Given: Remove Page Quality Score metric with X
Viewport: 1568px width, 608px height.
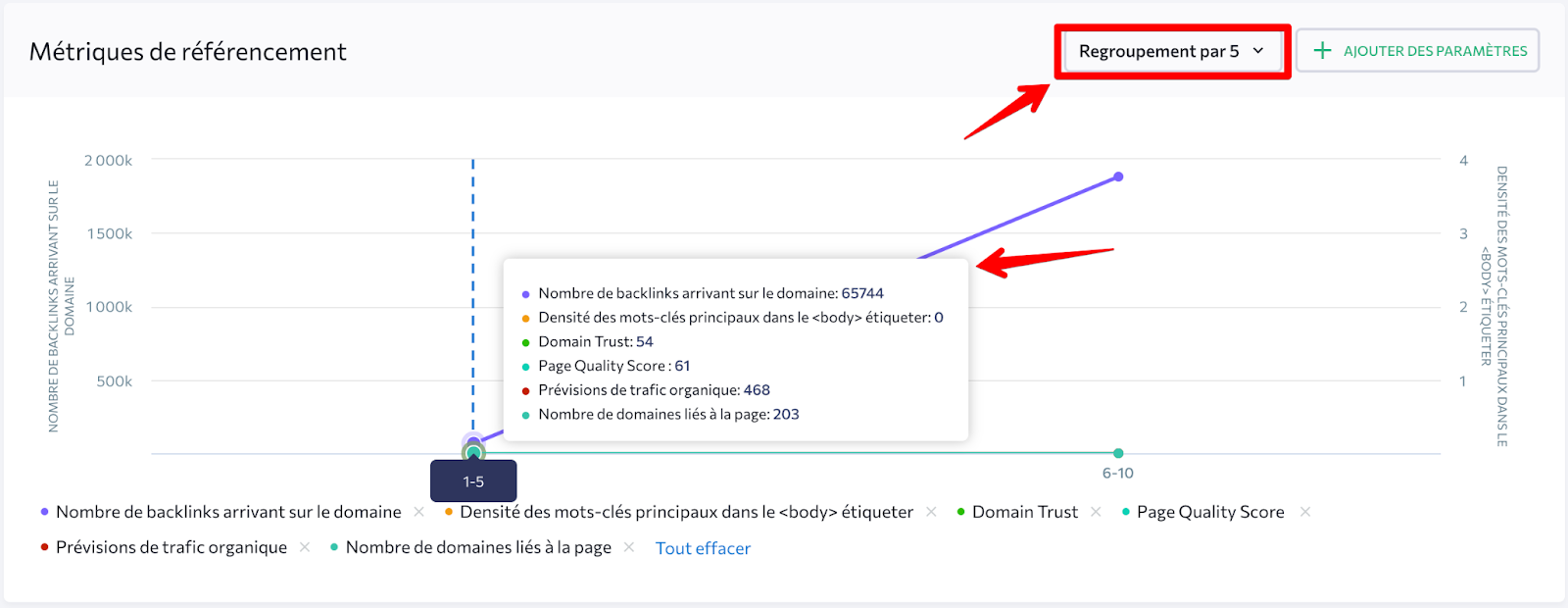Looking at the screenshot, I should (x=1304, y=512).
